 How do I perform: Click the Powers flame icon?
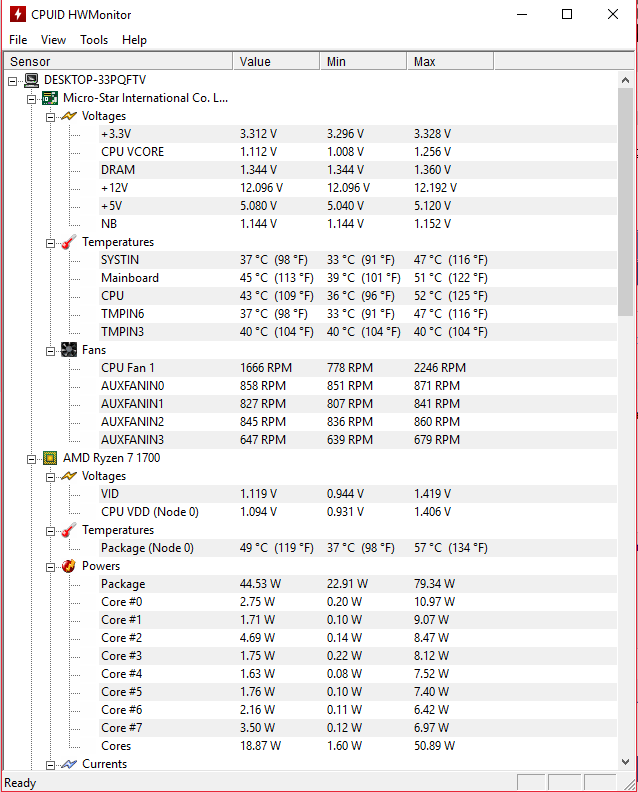coord(69,566)
